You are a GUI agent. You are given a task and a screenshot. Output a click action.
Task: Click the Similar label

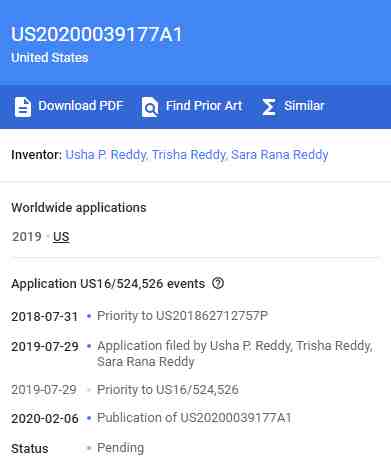304,106
